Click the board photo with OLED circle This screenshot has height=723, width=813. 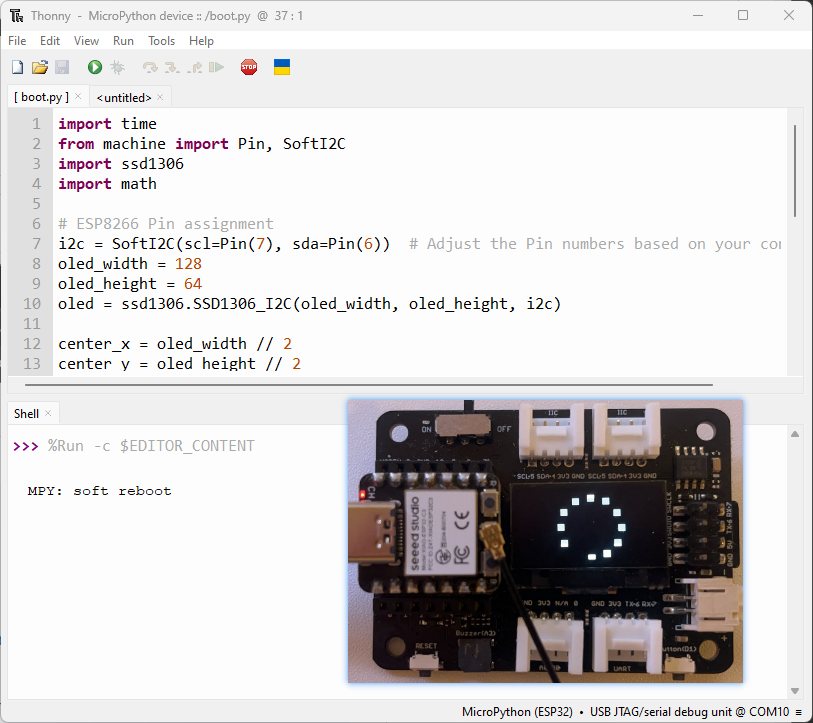point(545,541)
